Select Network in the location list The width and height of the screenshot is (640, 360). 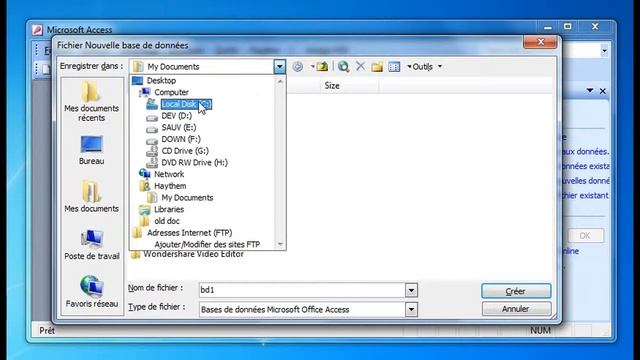pos(169,174)
